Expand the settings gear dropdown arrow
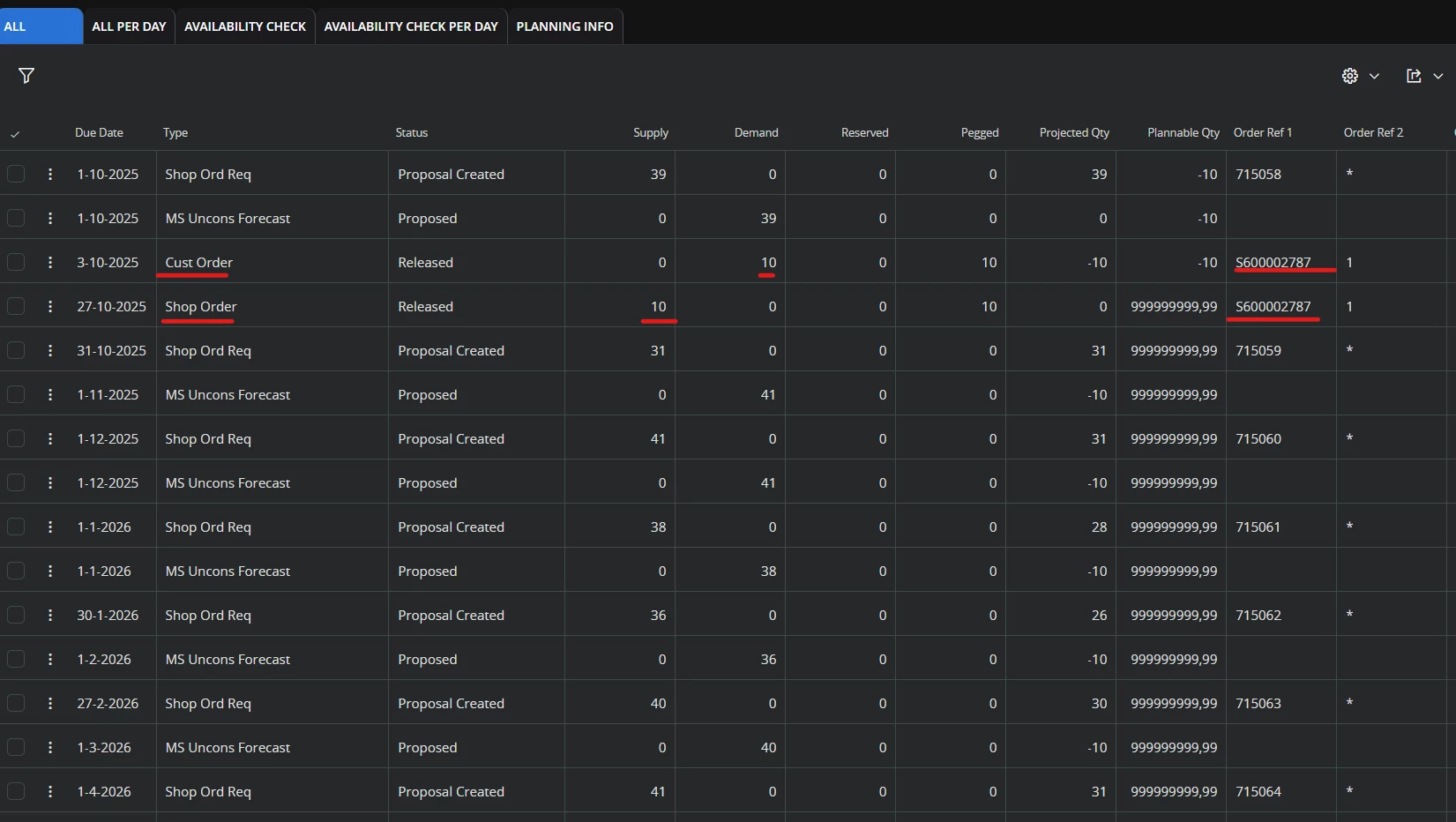Viewport: 1456px width, 822px height. pyautogui.click(x=1374, y=76)
